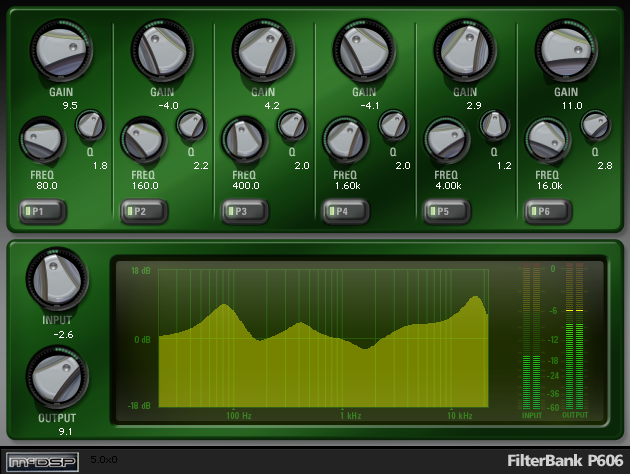Screen dimensions: 630x474
Task: Click the P3 band gain knob
Action: tap(263, 50)
